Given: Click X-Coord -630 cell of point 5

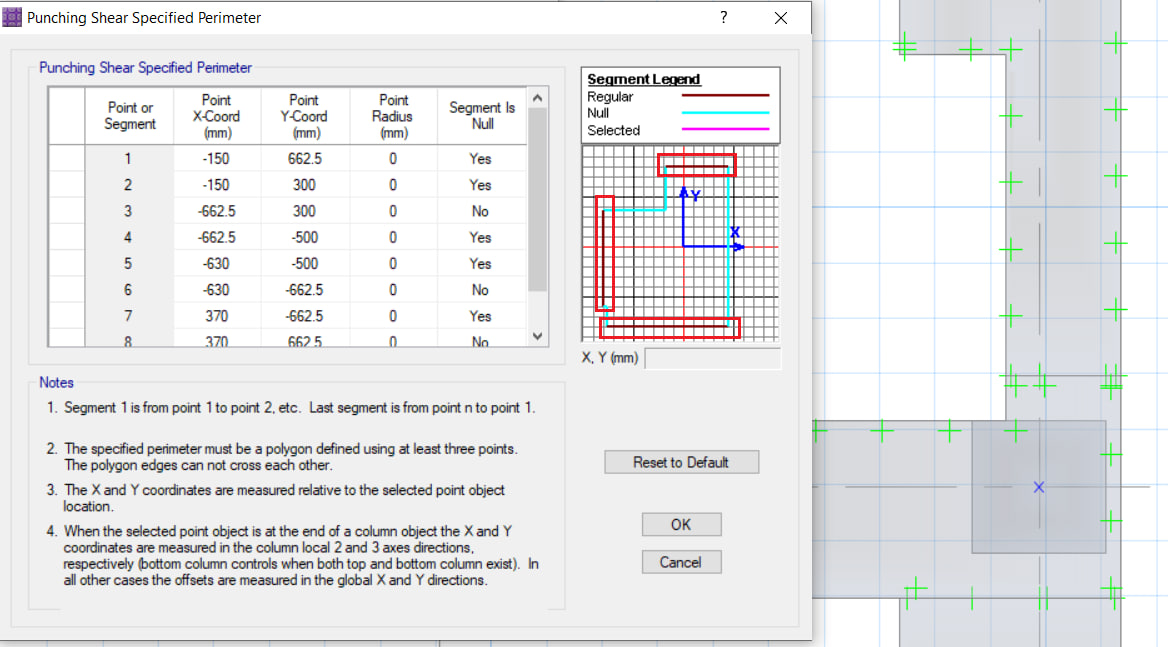Looking at the screenshot, I should tap(217, 264).
